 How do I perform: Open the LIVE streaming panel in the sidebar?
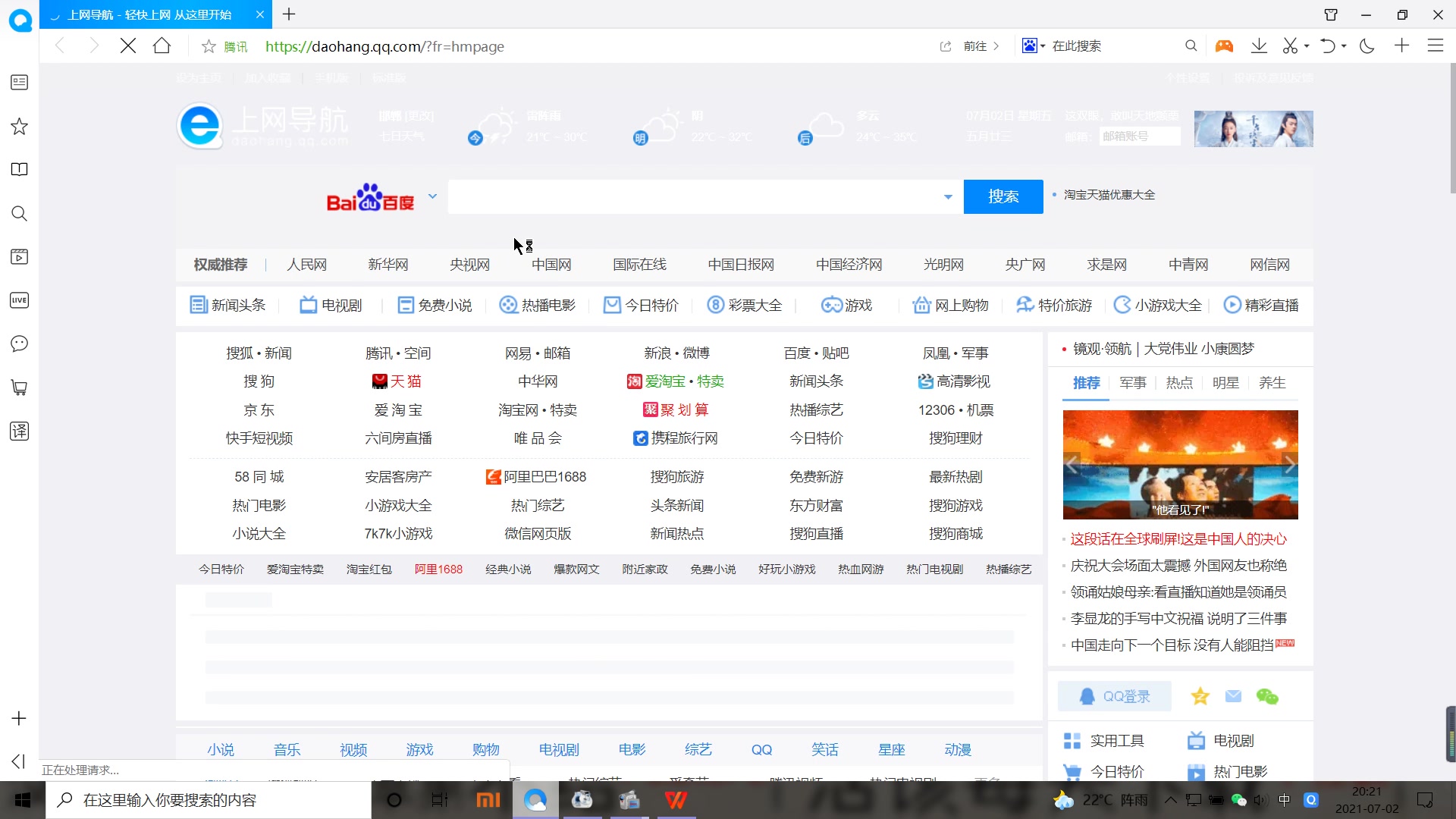click(x=19, y=300)
